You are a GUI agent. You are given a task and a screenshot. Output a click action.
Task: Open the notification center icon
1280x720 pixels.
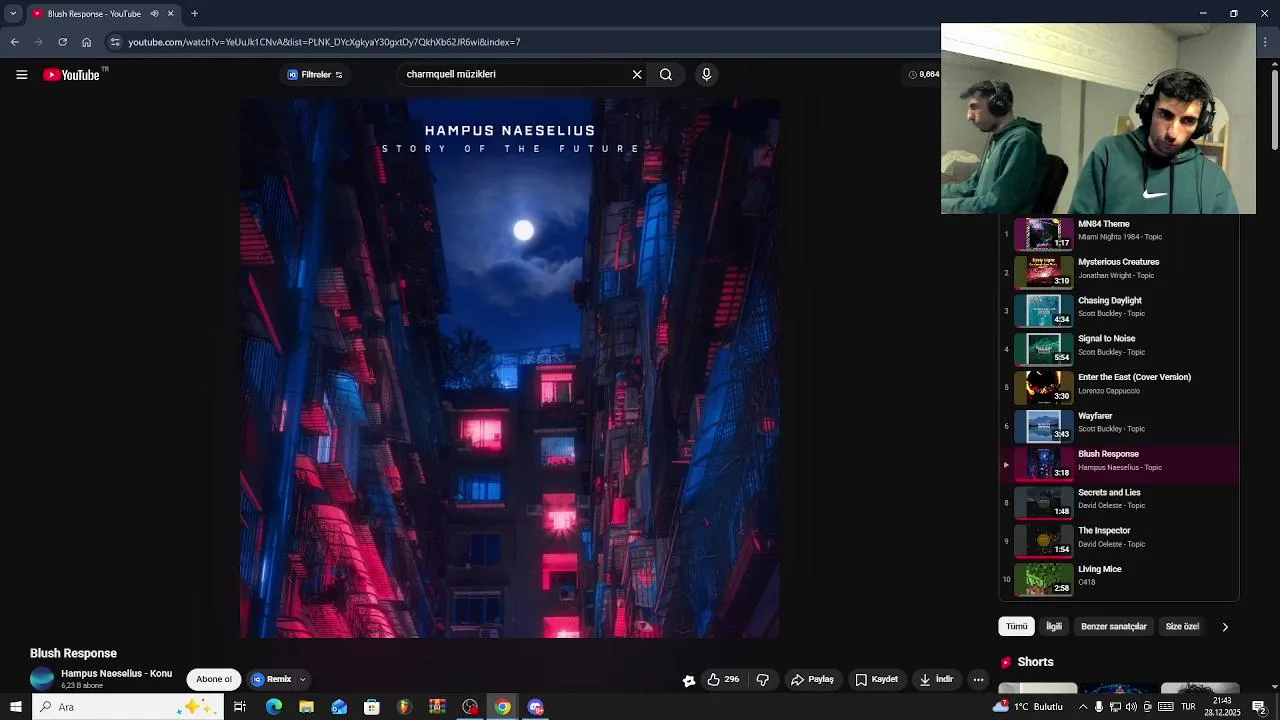[1259, 707]
